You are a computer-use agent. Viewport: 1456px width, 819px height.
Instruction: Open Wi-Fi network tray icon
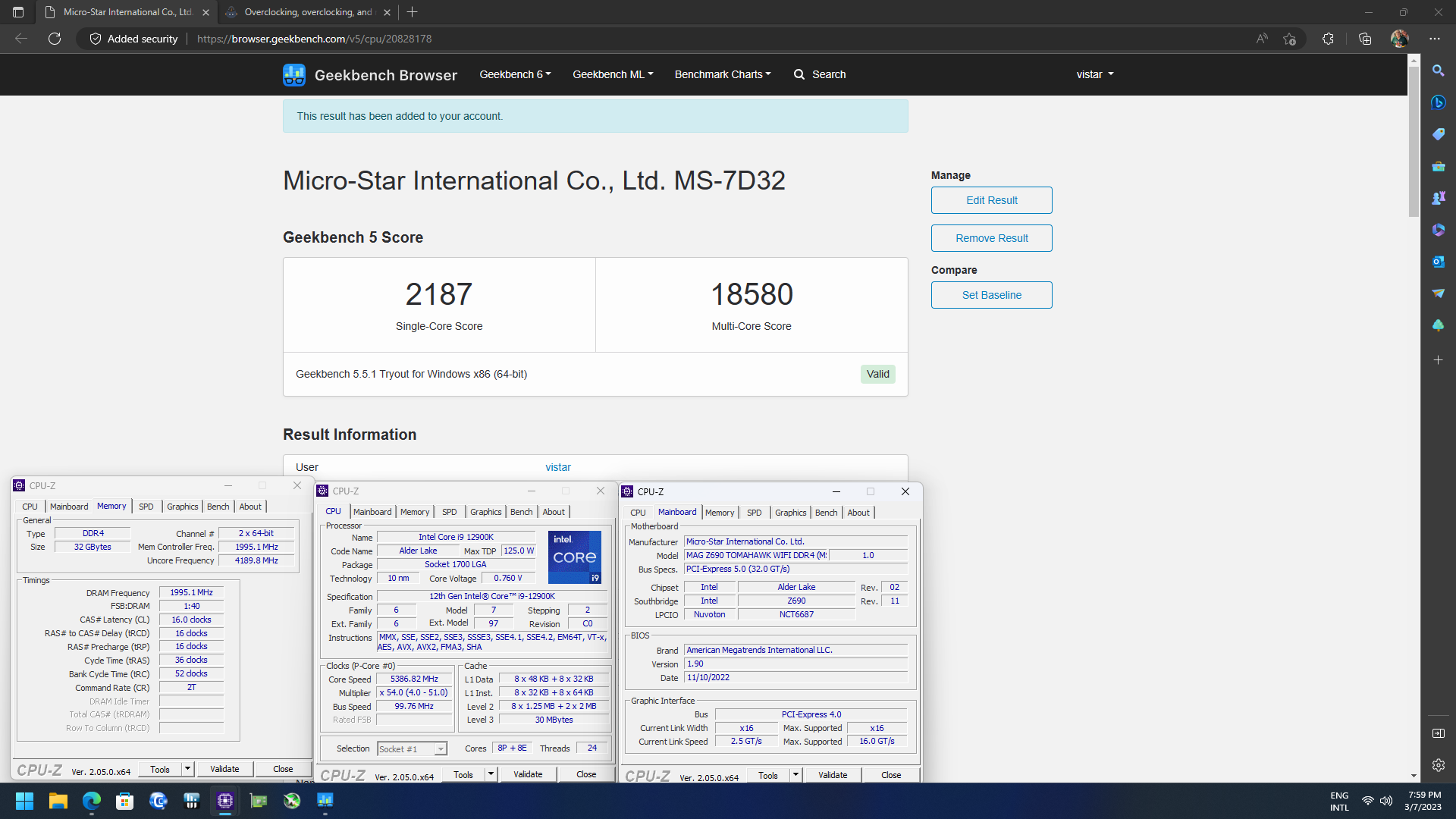[x=1368, y=801]
